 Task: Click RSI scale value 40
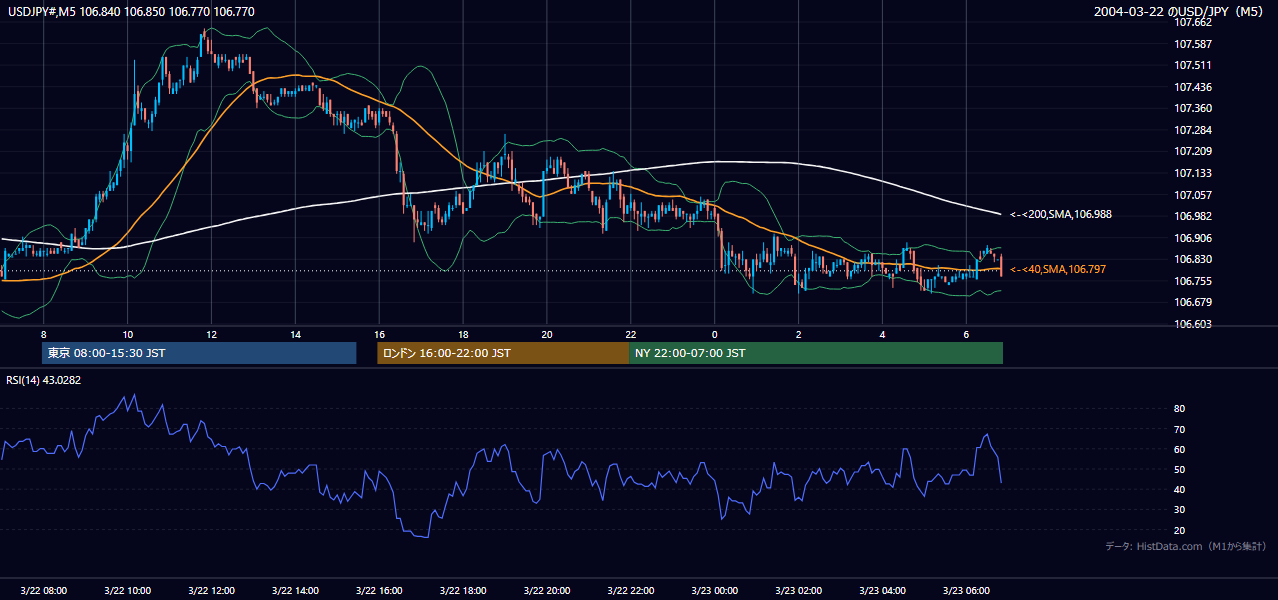coord(1180,489)
